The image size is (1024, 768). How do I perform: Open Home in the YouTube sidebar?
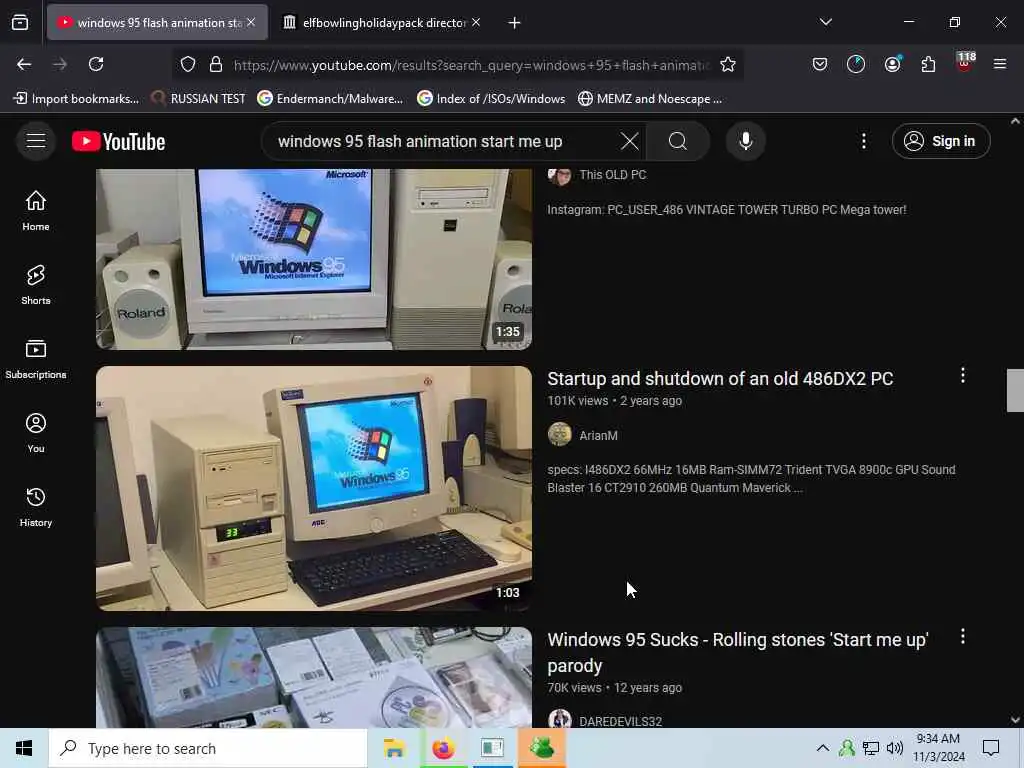pos(36,210)
